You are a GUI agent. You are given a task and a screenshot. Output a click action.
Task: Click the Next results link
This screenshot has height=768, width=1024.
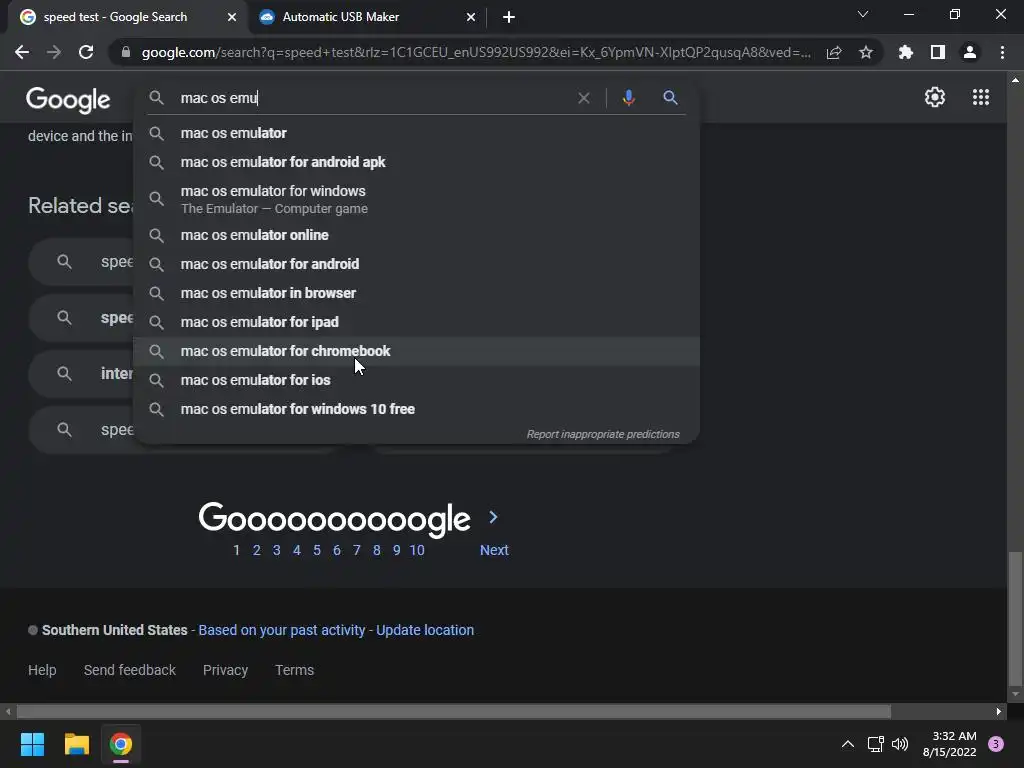click(x=494, y=551)
